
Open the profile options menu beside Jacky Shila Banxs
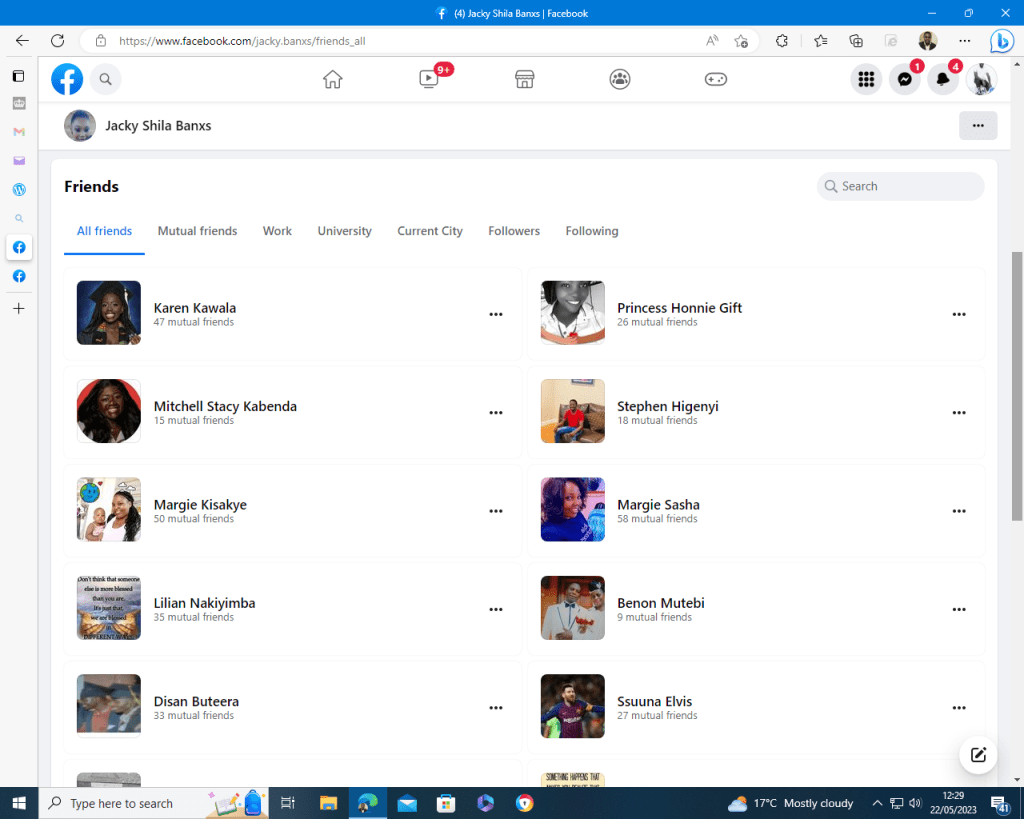[977, 126]
